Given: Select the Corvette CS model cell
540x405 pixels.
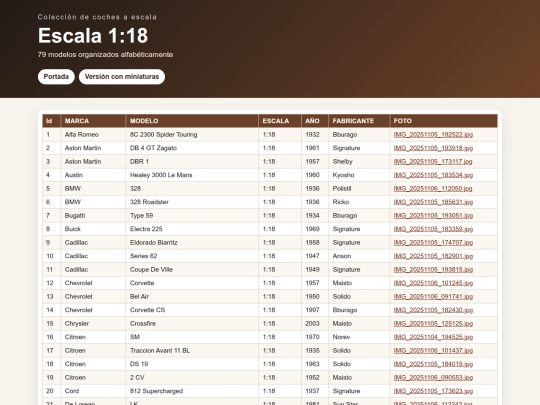Looking at the screenshot, I should (x=192, y=310).
